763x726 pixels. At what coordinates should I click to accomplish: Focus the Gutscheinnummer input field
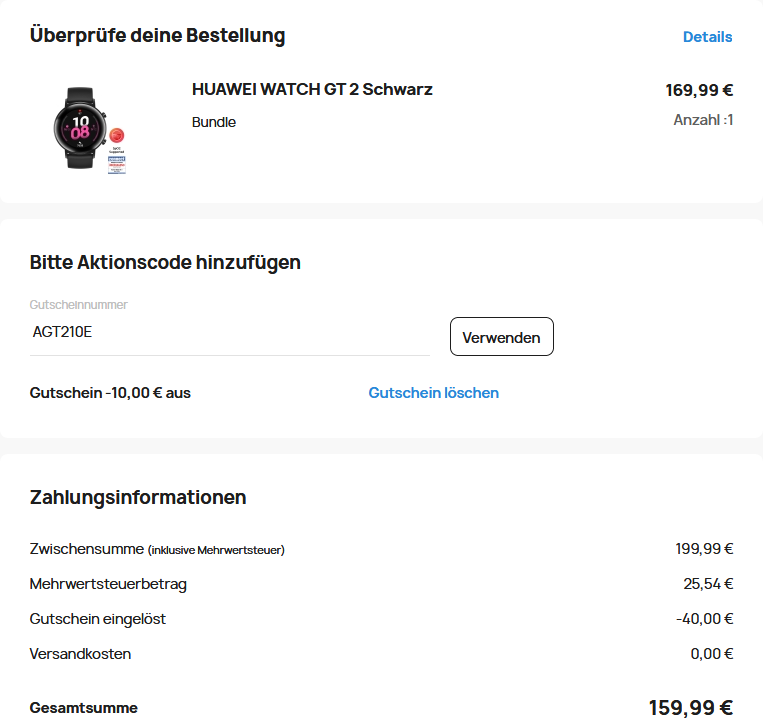click(230, 333)
